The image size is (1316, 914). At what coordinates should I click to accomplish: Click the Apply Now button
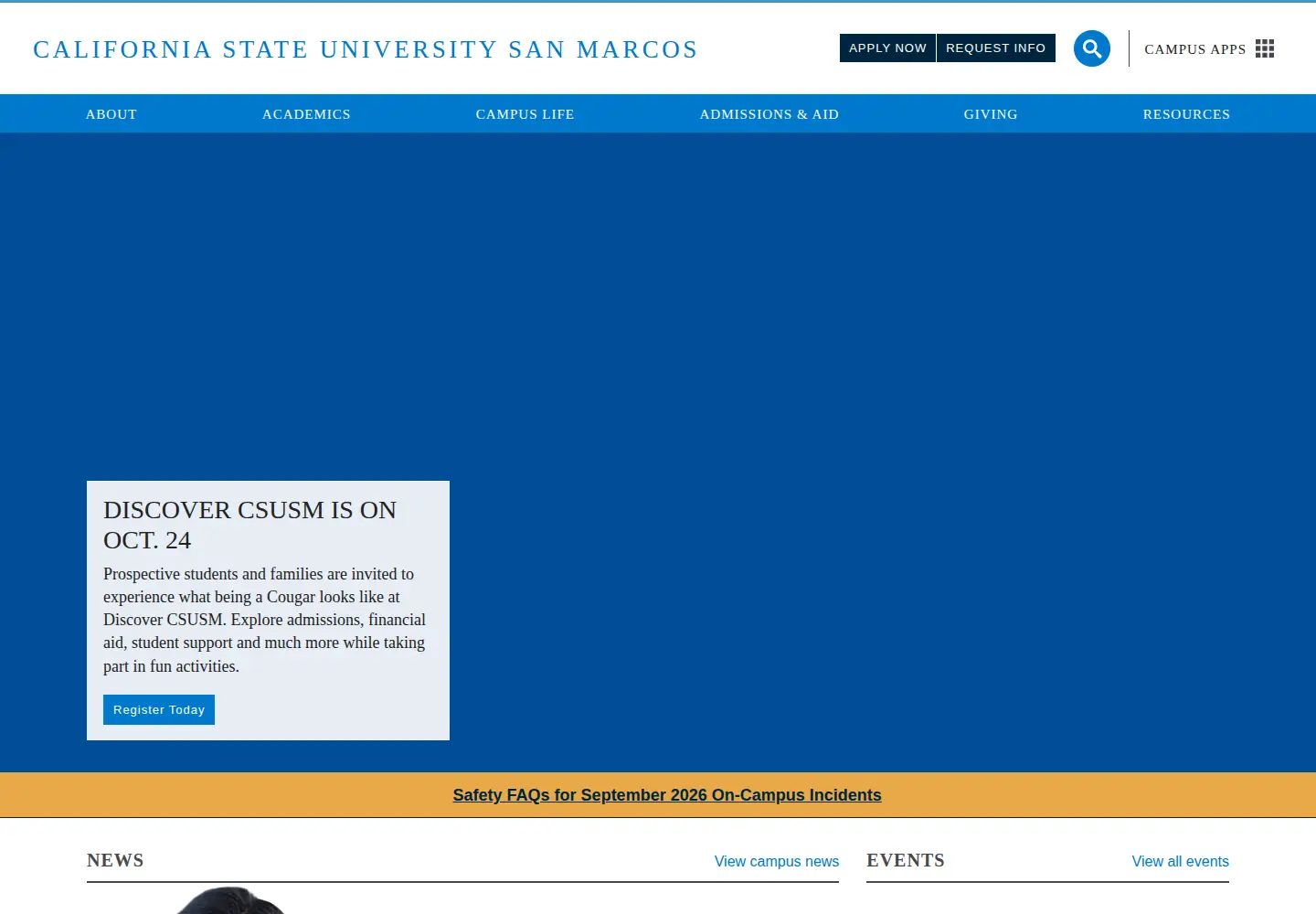pyautogui.click(x=887, y=48)
